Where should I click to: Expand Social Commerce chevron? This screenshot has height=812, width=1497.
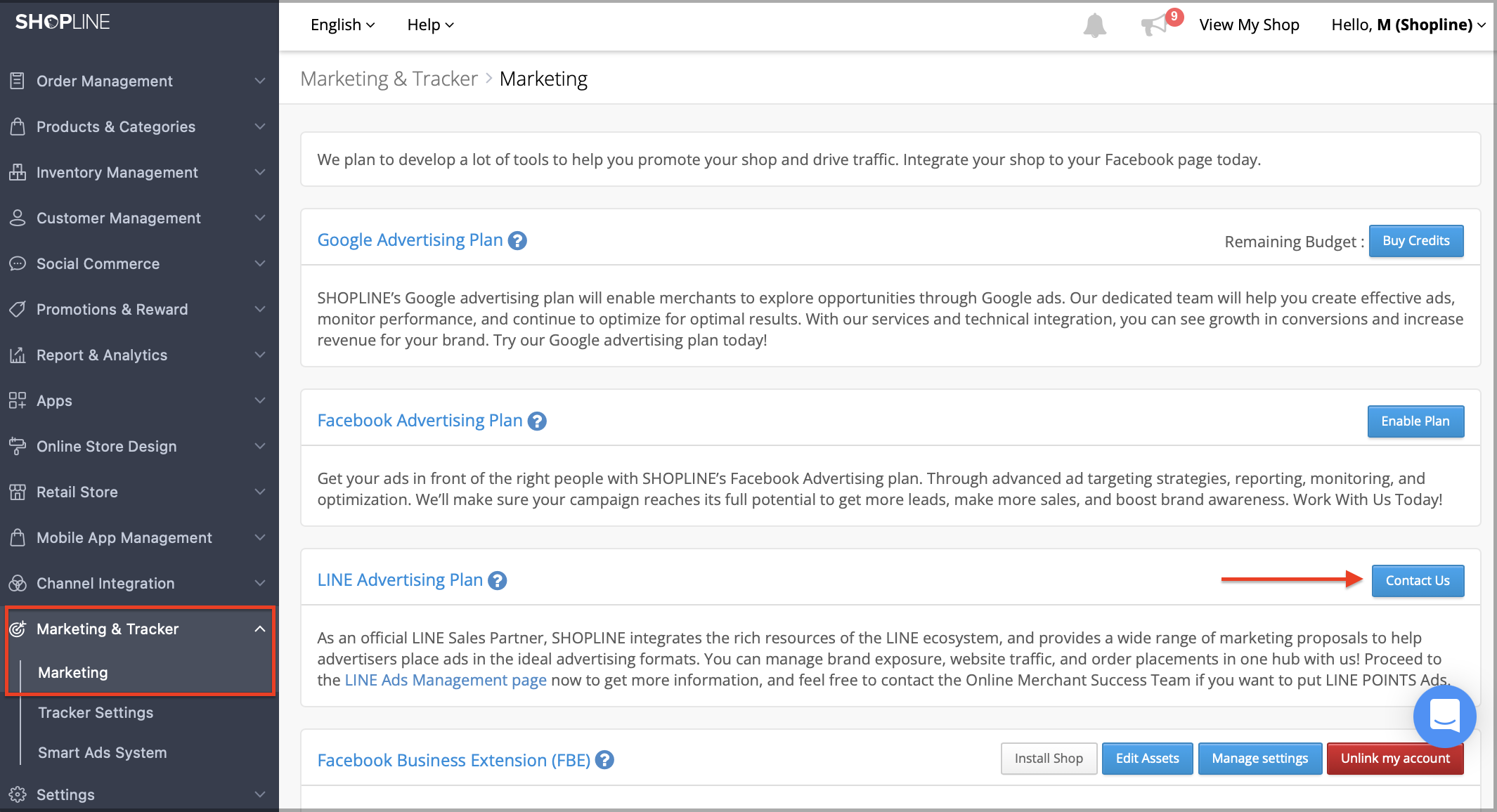[x=260, y=263]
